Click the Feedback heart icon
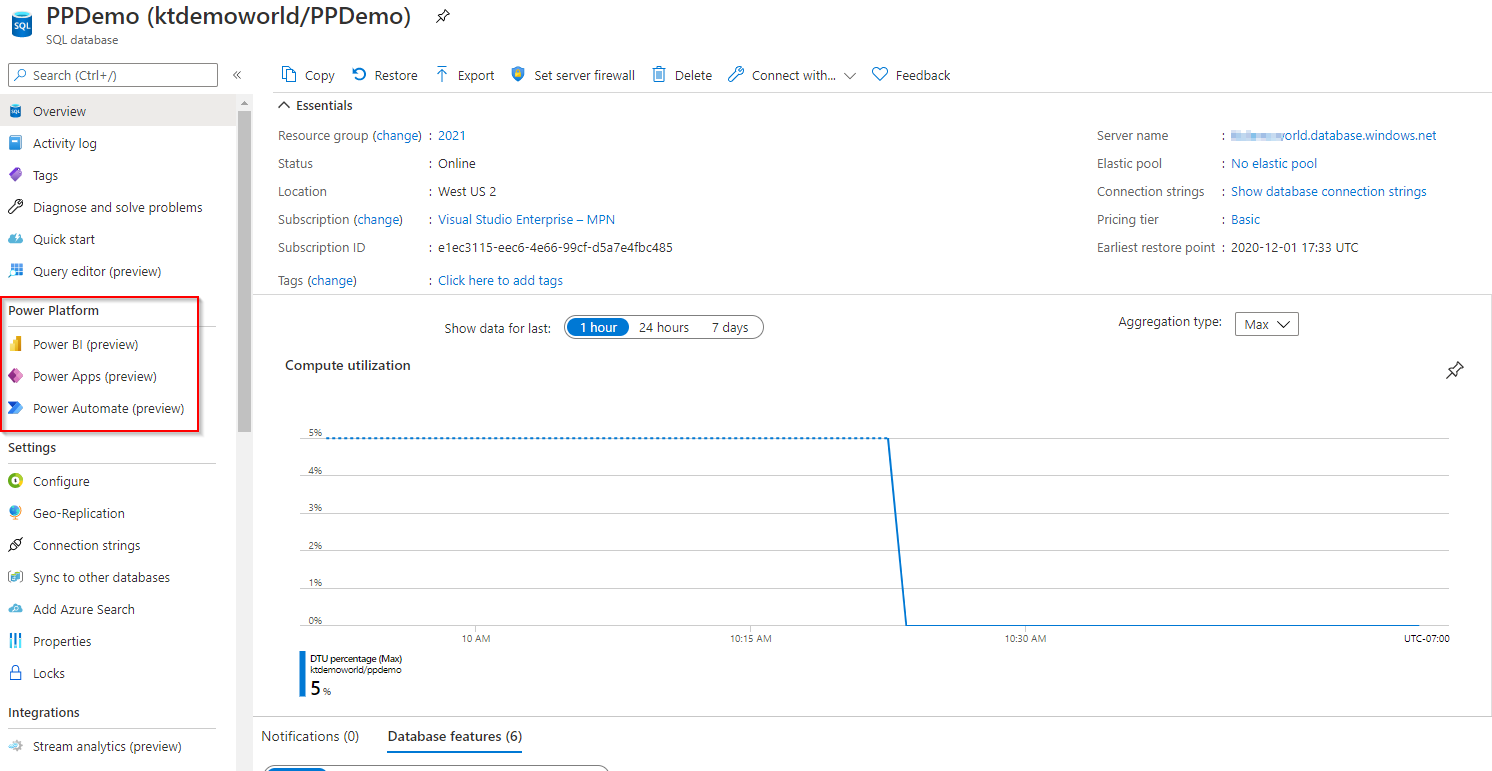Viewport: 1492px width, 771px height. 880,74
